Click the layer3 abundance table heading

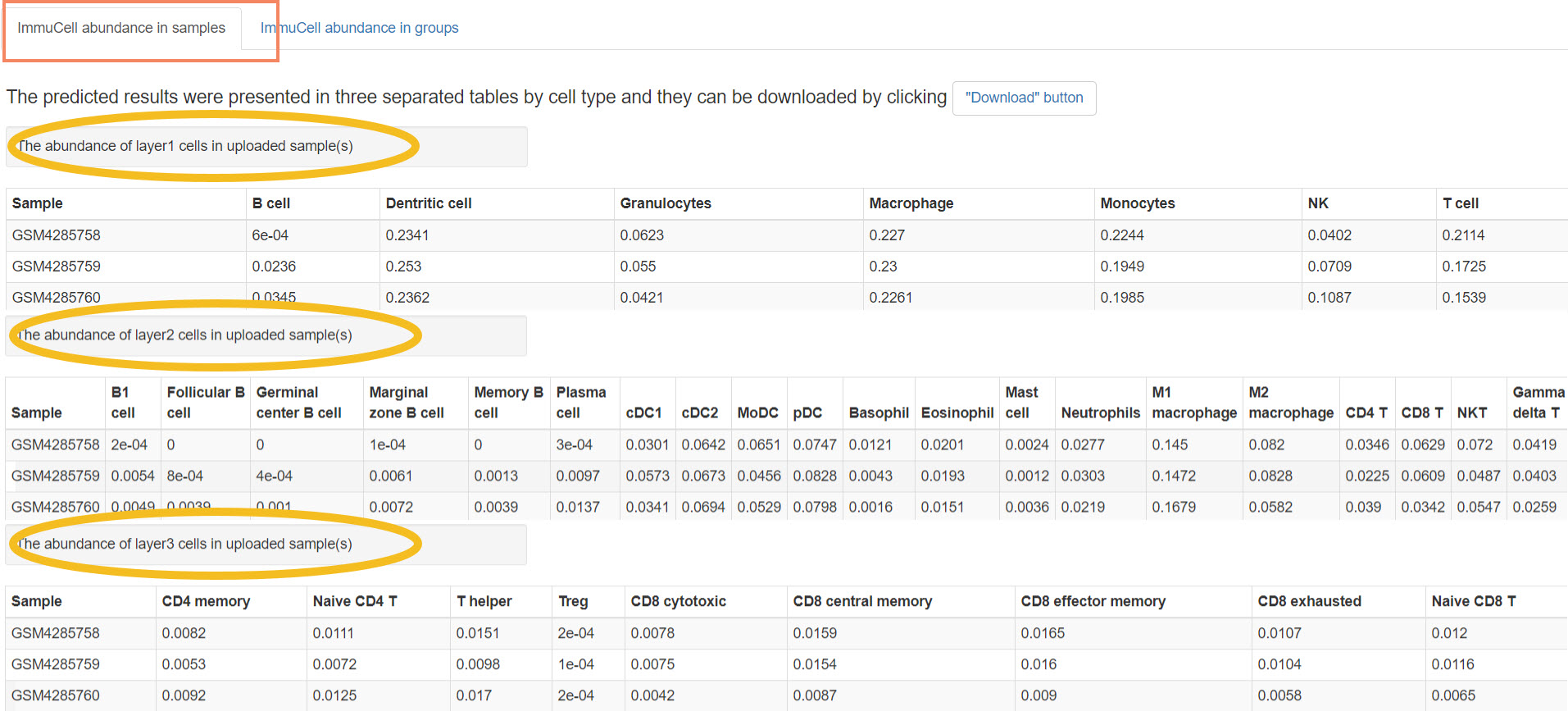pos(185,544)
